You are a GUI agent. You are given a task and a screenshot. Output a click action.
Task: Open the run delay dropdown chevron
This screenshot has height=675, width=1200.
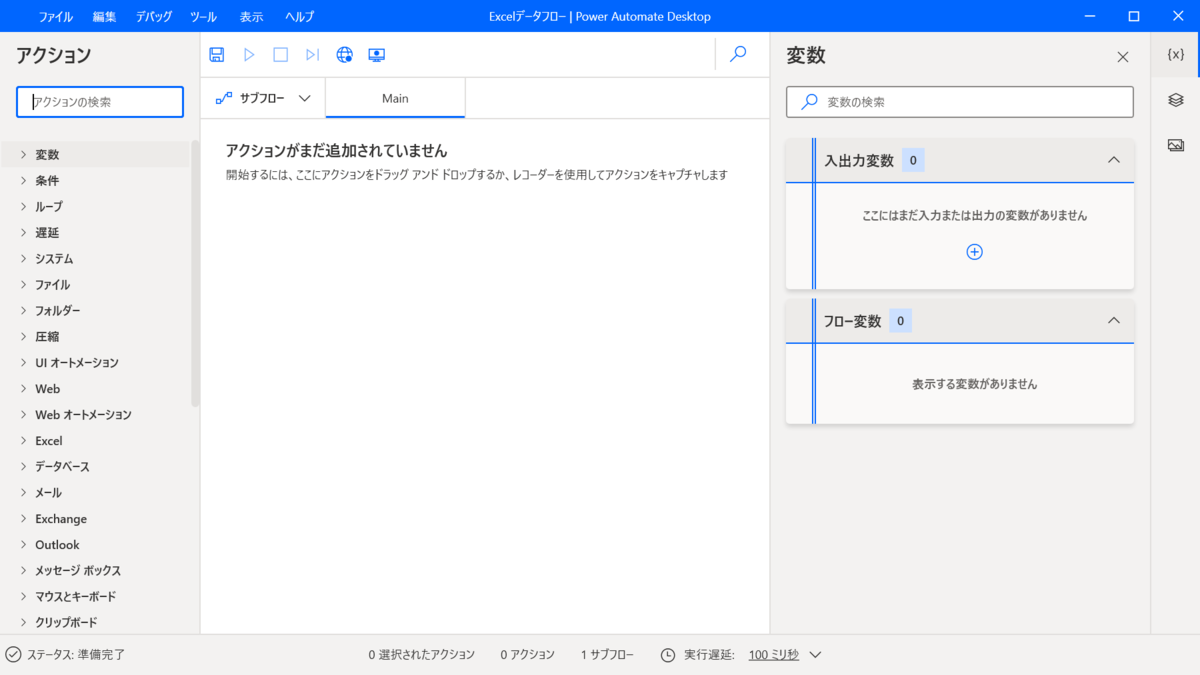tap(815, 655)
